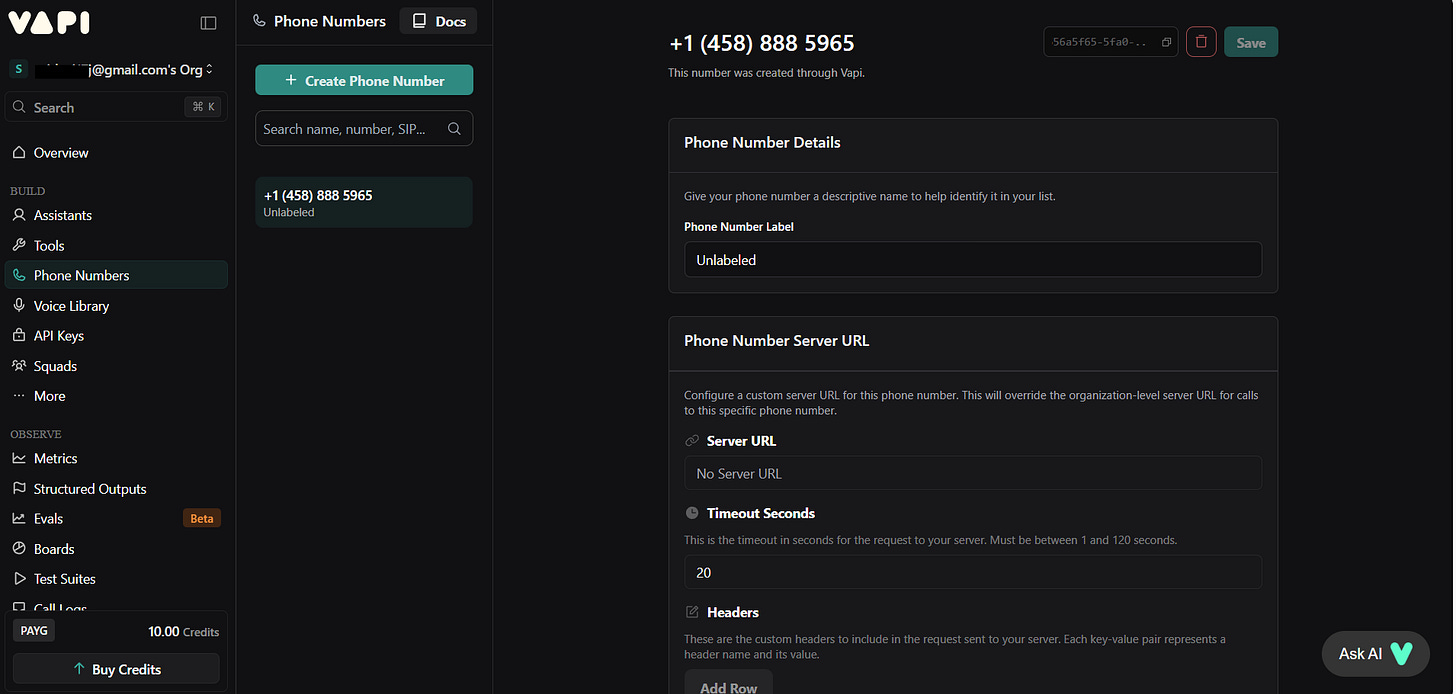Copy the phone number ID 56a5f65-5fa0
Viewport: 1456px width, 694px height.
tap(1110, 42)
